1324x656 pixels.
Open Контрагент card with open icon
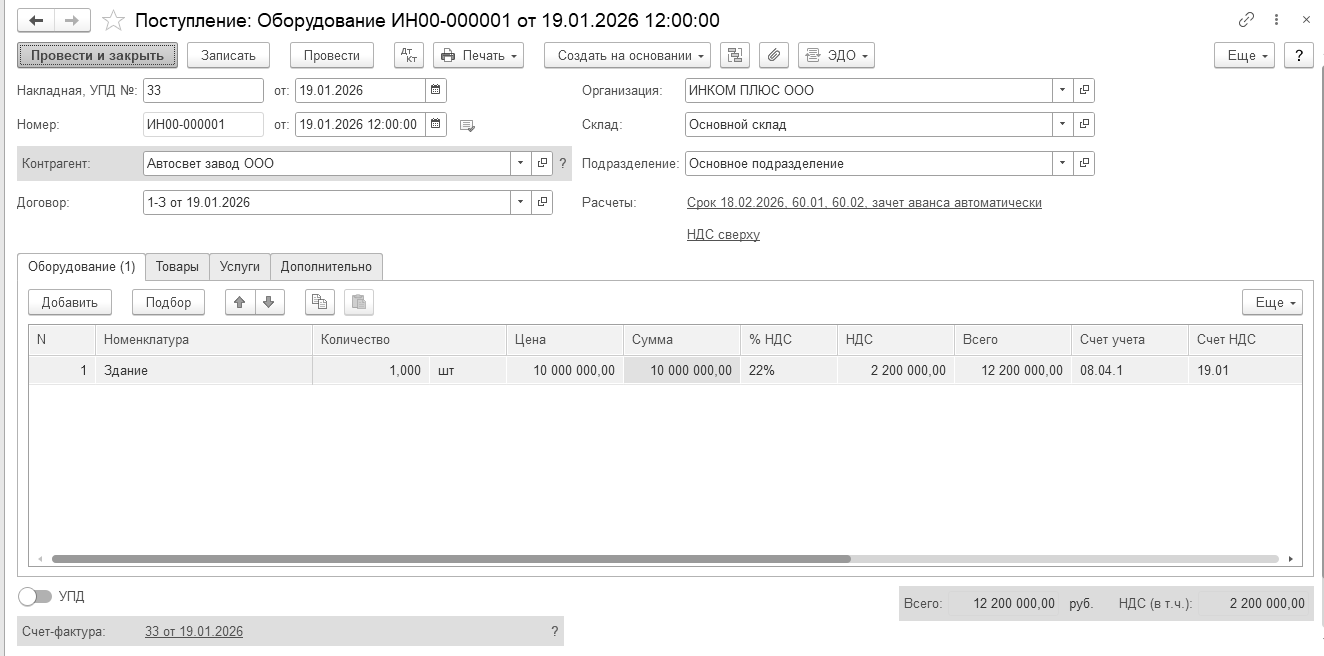[x=542, y=163]
